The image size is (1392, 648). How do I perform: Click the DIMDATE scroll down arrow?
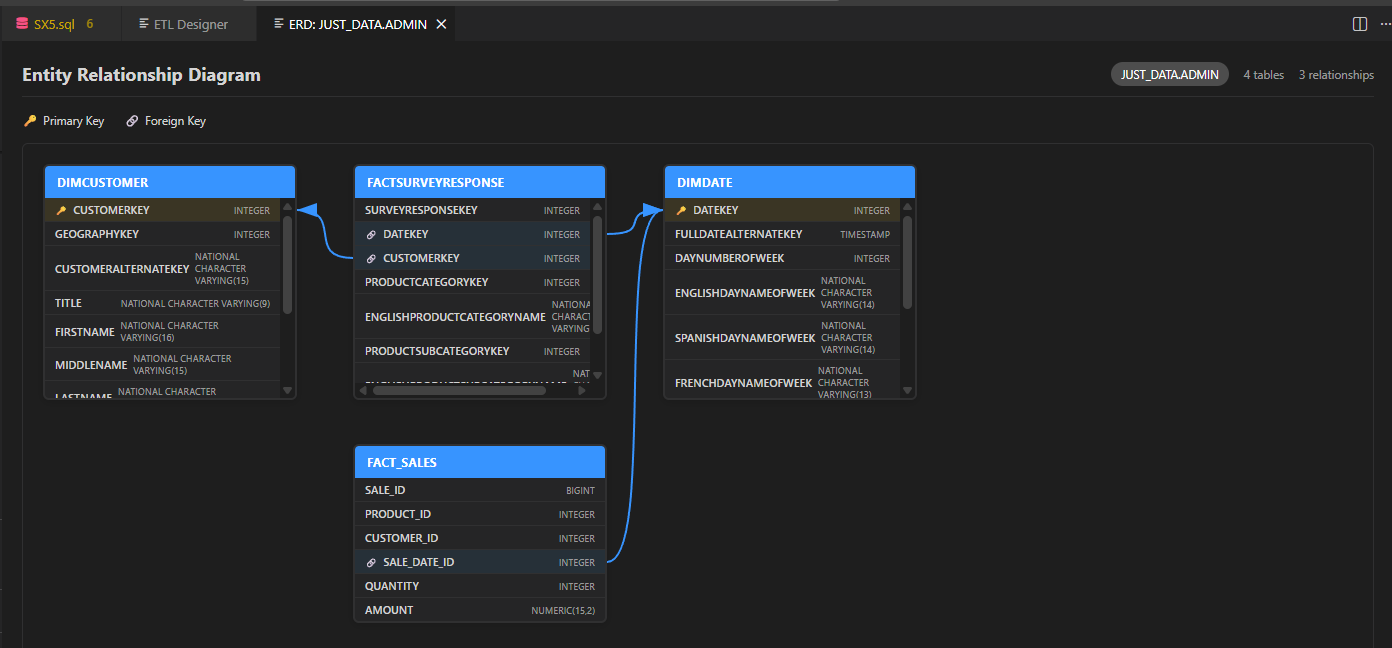(x=908, y=391)
